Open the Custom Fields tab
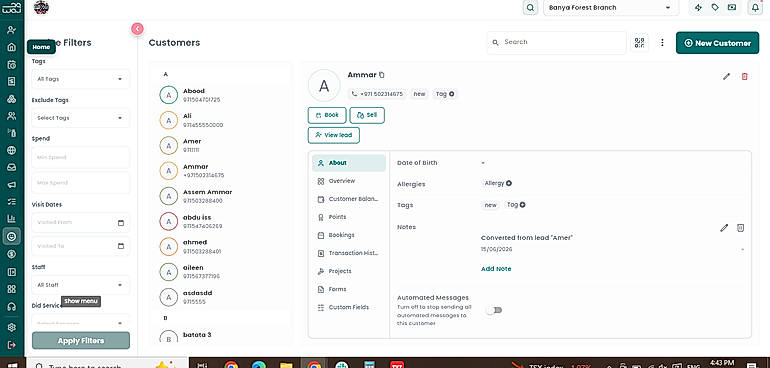The height and width of the screenshot is (368, 770). (x=349, y=307)
